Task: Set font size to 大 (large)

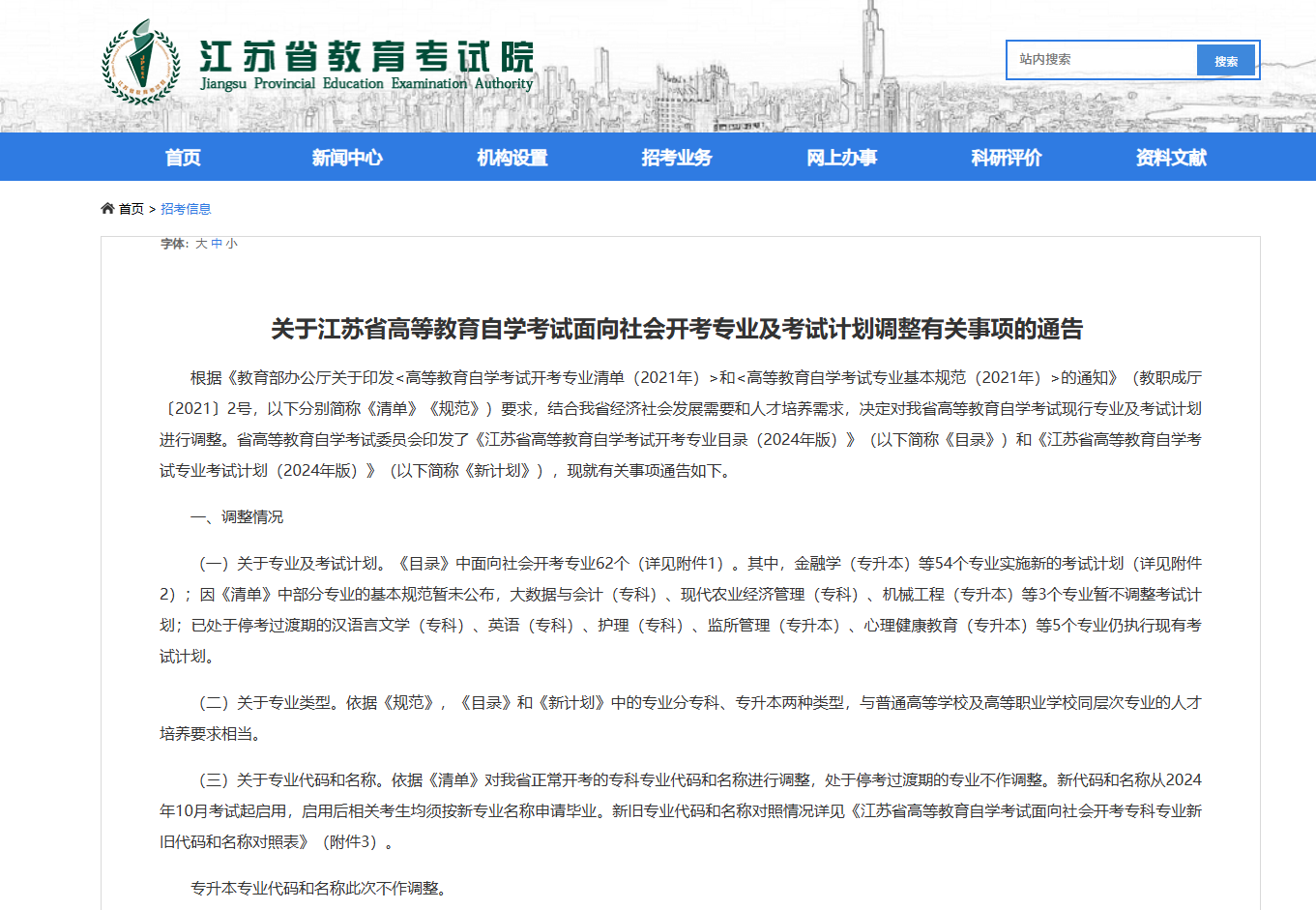Action: click(x=201, y=244)
